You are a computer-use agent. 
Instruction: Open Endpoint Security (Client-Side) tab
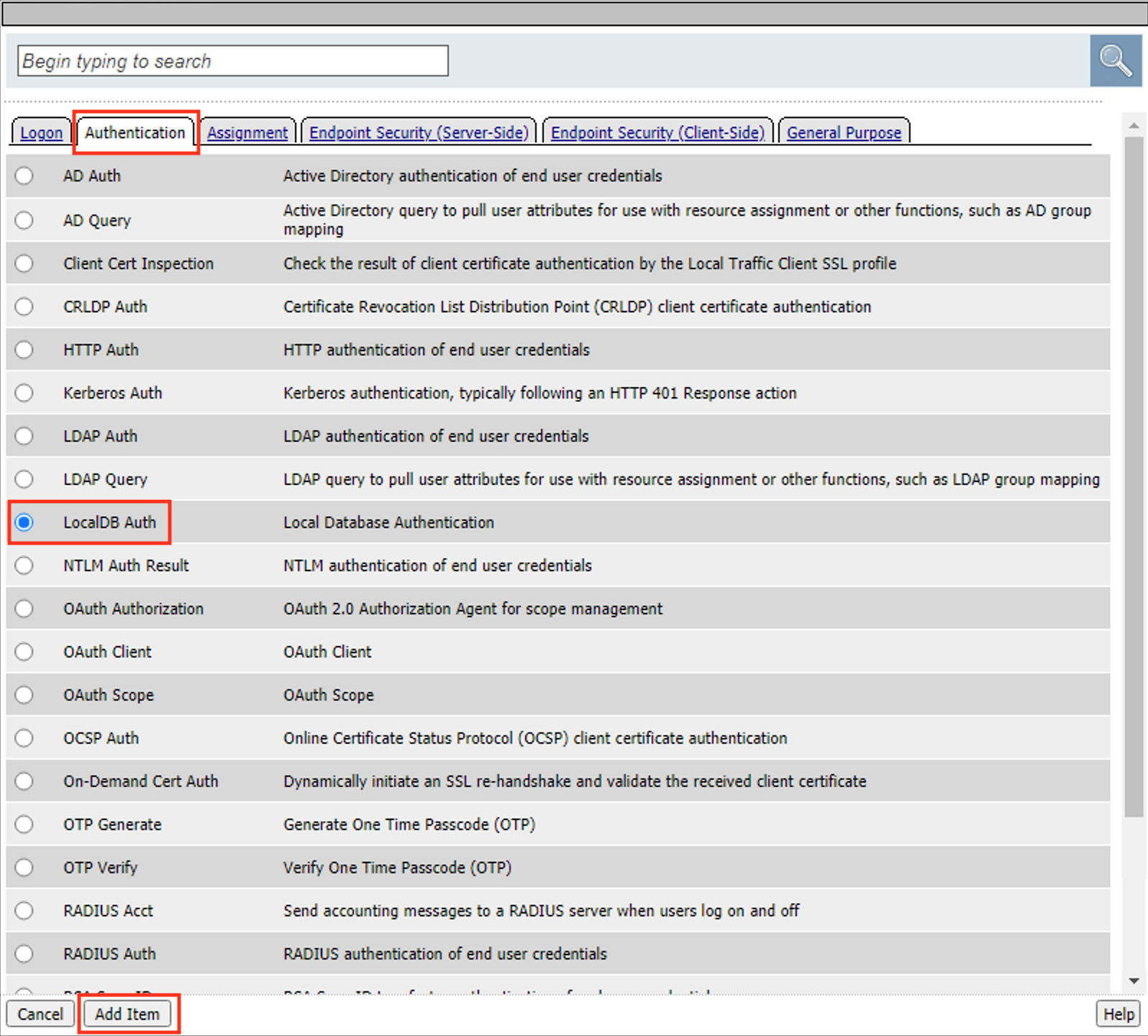657,132
